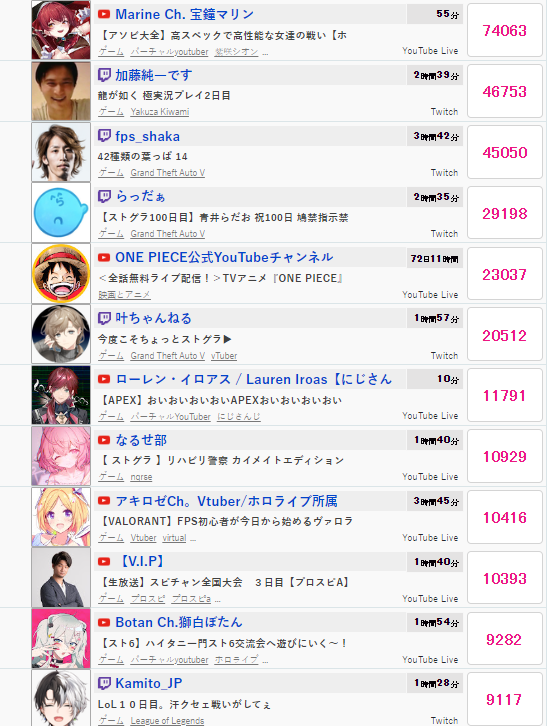Image resolution: width=547 pixels, height=726 pixels.
Task: Select the vTuber tag under 叶ちゃんねる
Action: click(x=224, y=356)
